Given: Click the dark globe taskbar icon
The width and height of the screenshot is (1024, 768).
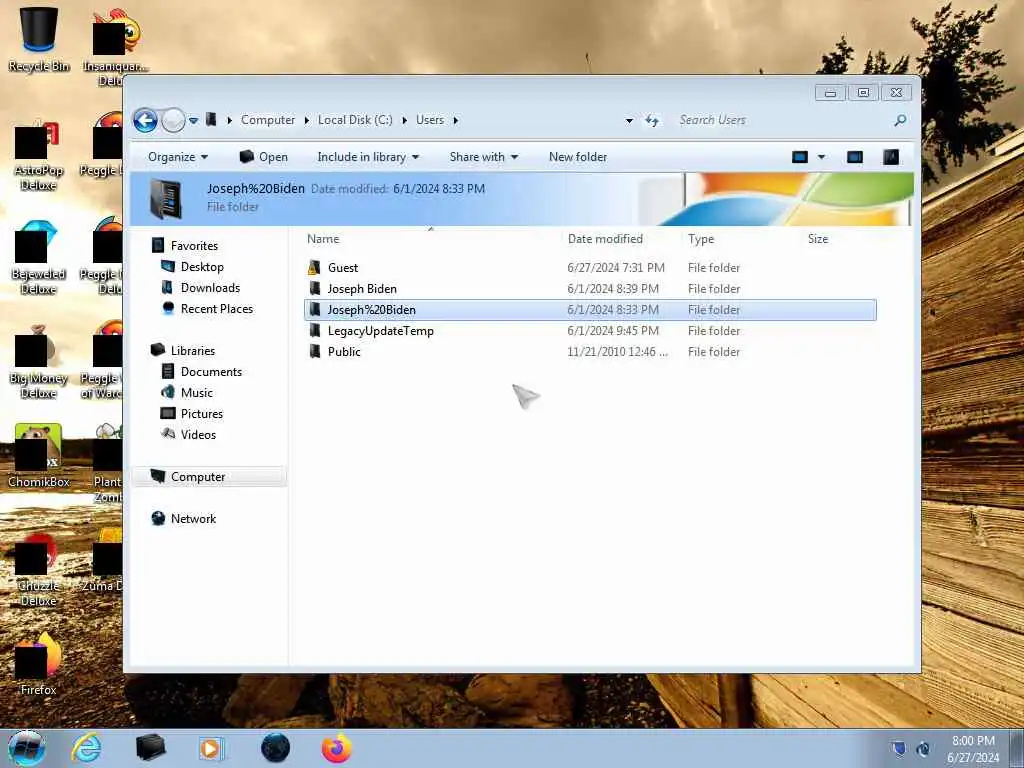Looking at the screenshot, I should pos(275,748).
